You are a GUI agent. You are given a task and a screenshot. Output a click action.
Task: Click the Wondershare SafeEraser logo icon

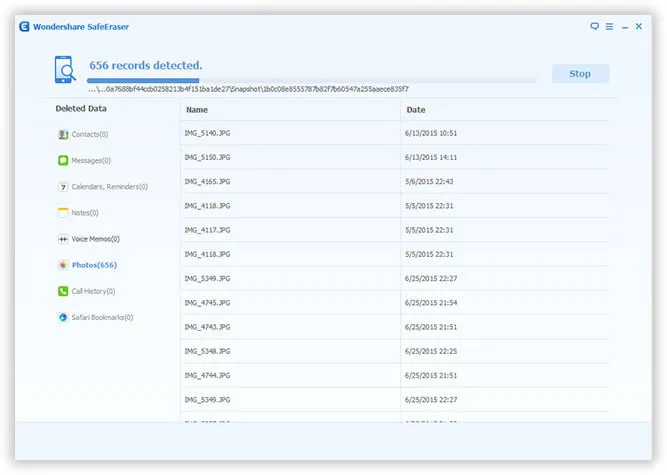[22, 25]
